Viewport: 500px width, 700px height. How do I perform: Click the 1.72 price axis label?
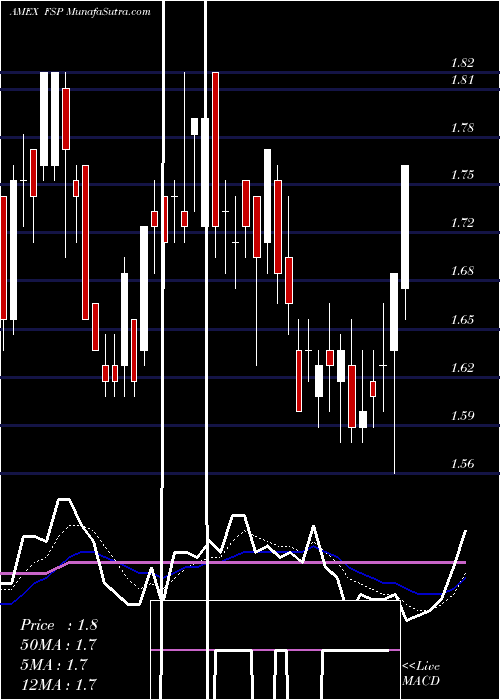462,222
